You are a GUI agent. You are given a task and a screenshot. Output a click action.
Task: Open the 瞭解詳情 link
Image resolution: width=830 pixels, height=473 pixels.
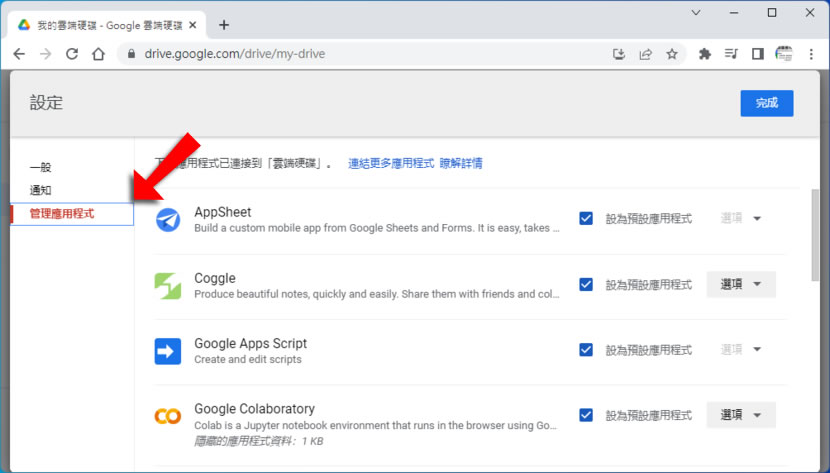pyautogui.click(x=461, y=163)
